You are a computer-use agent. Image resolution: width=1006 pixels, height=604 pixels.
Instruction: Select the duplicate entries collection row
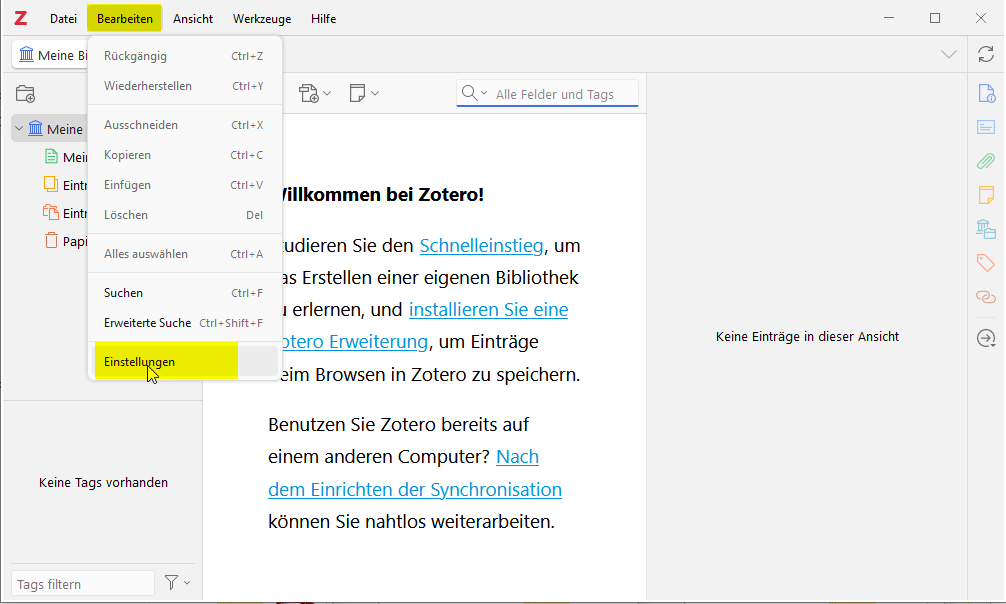tap(64, 185)
